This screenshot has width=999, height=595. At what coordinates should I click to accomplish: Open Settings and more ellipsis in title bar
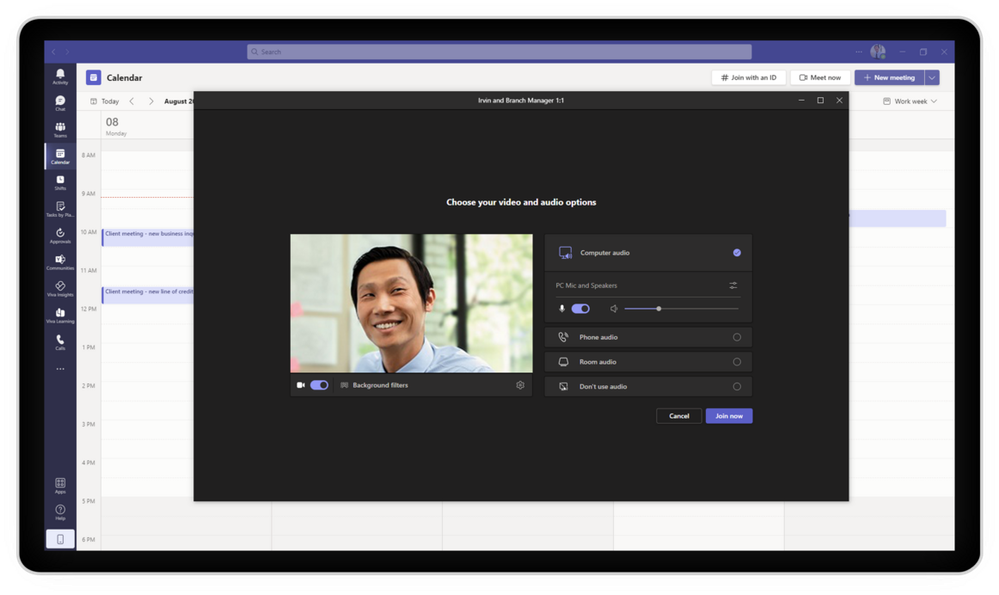tap(858, 52)
